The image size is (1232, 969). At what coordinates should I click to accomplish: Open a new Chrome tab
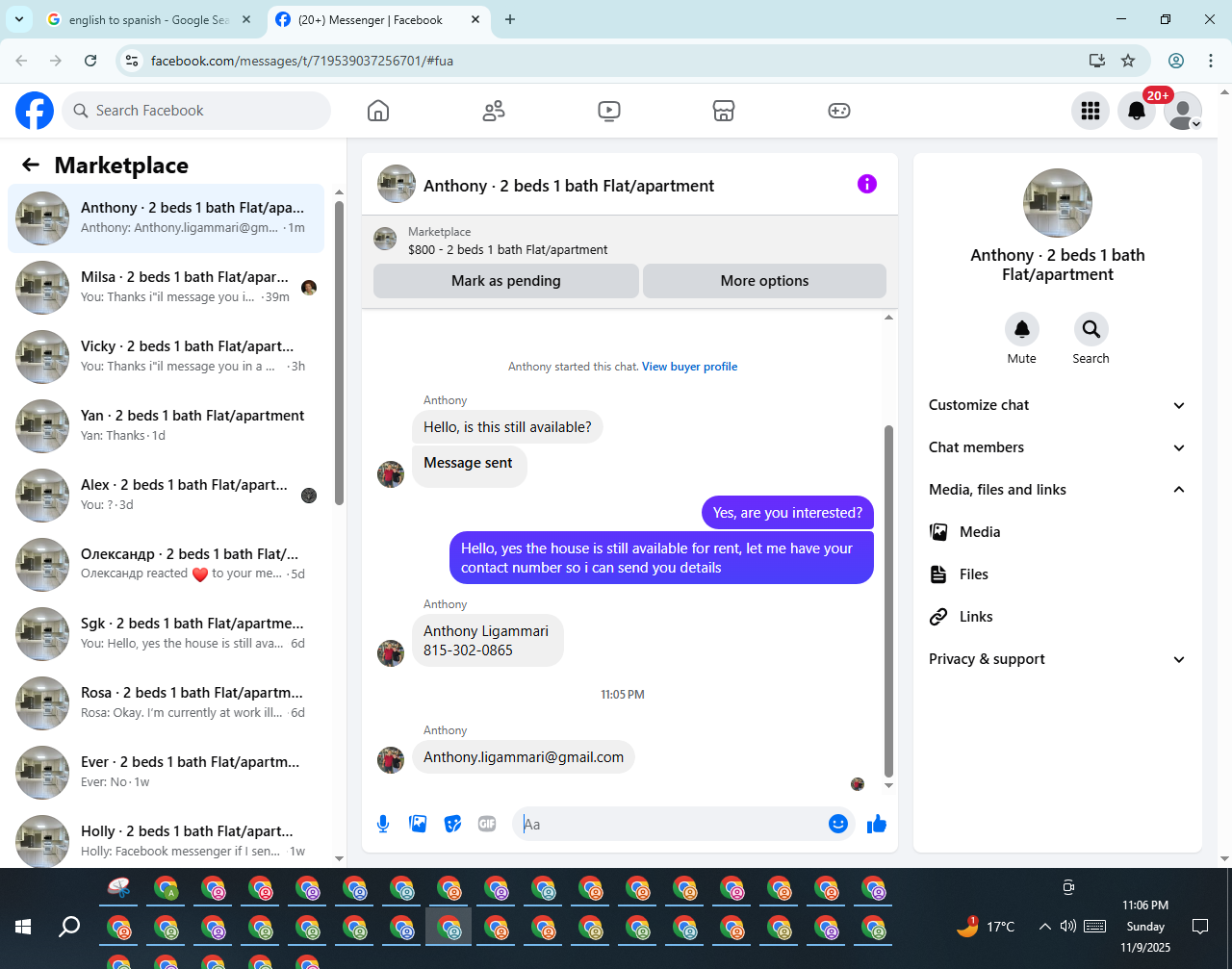510,19
